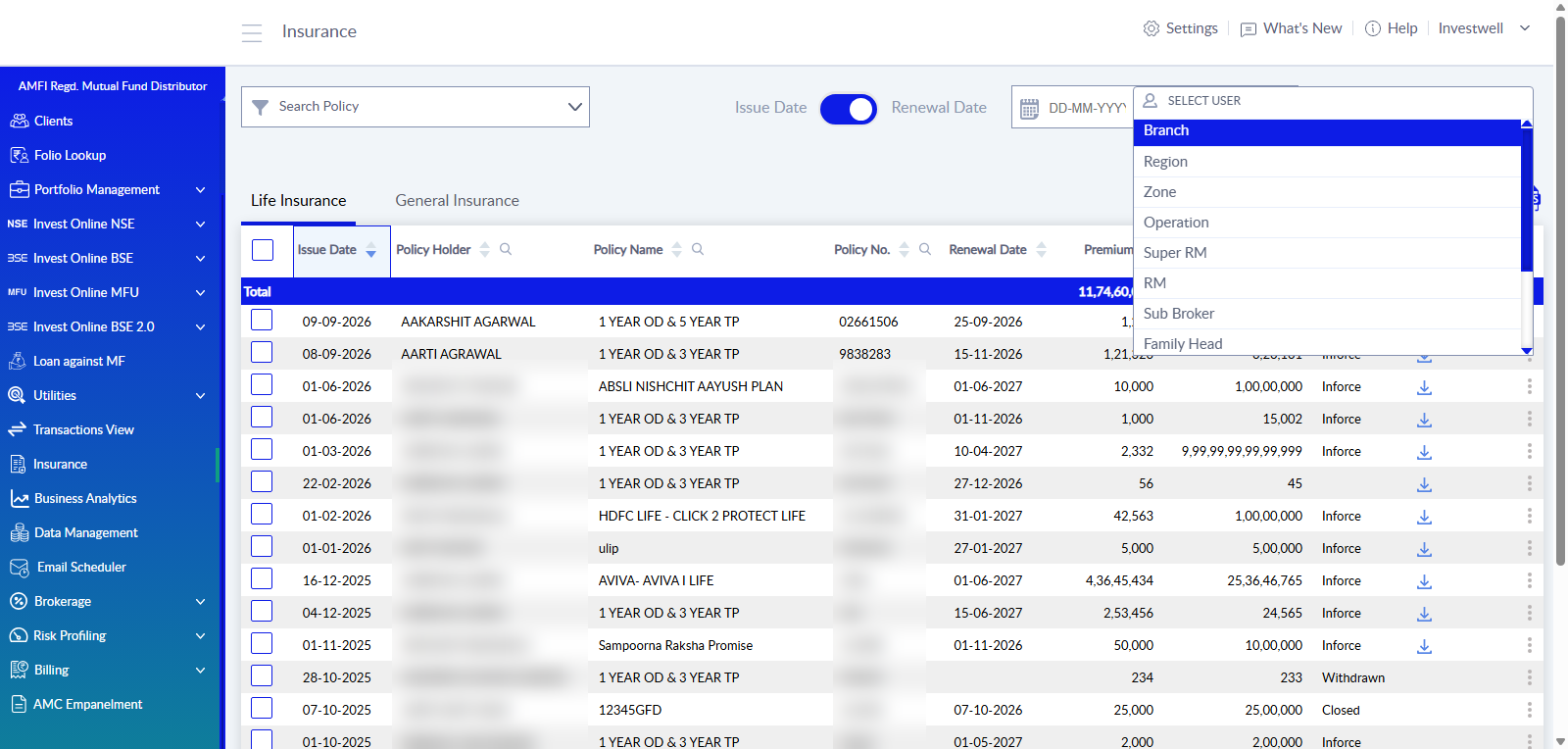Open the Email Scheduler icon
This screenshot has height=749, width=1568.
(19, 567)
